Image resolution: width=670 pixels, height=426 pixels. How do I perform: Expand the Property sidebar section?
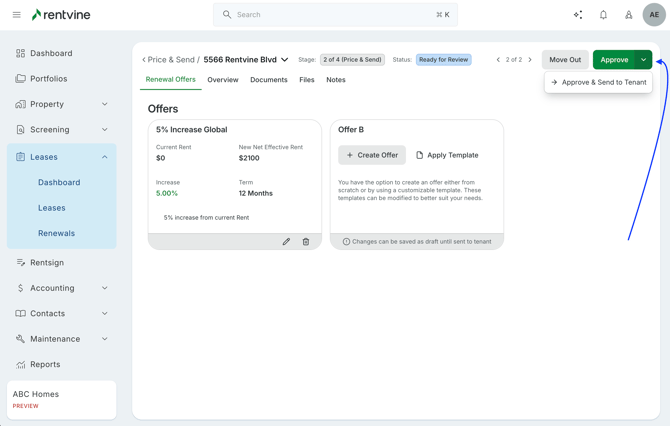tap(104, 104)
